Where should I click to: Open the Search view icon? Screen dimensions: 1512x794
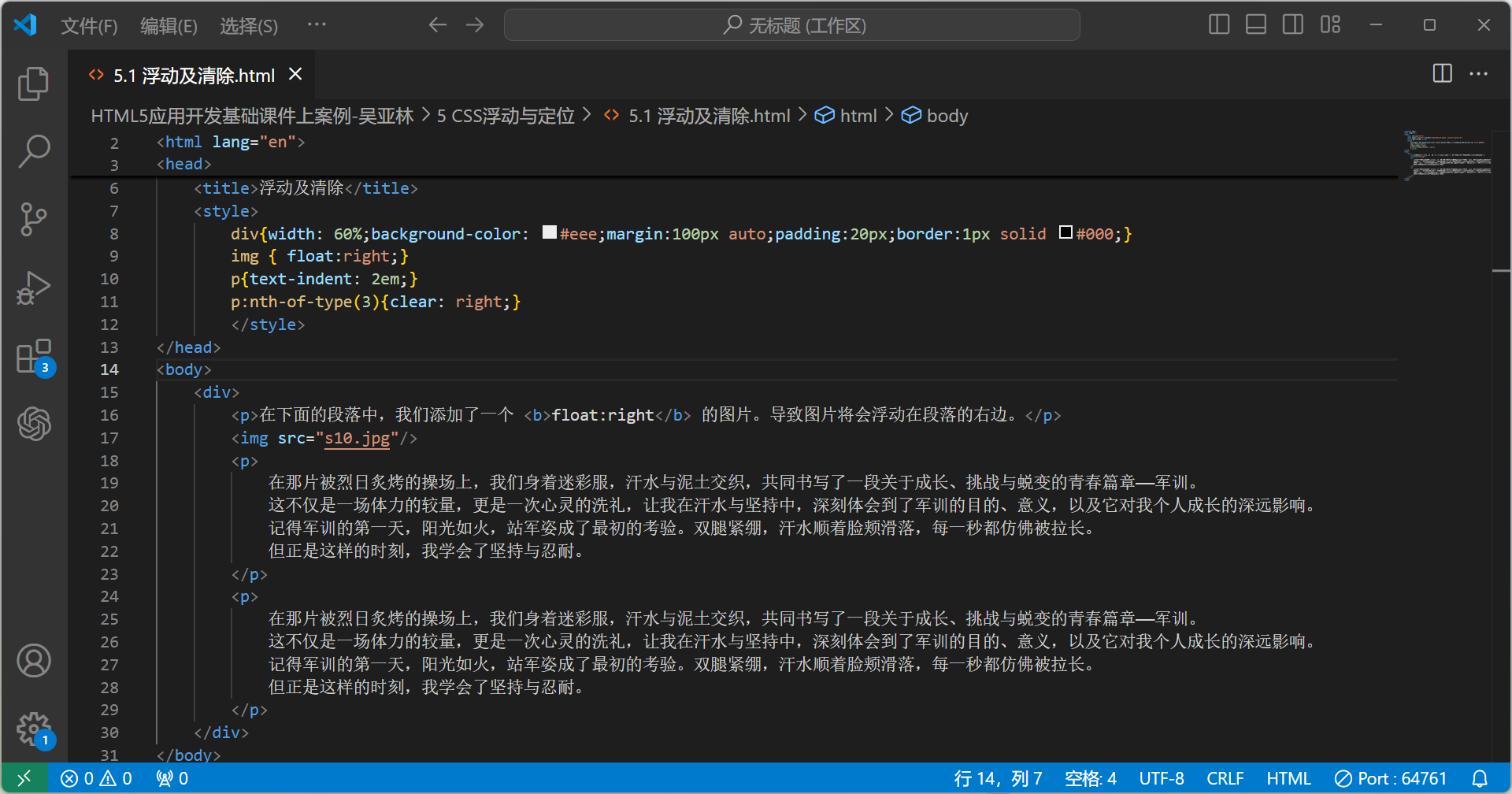pos(33,151)
